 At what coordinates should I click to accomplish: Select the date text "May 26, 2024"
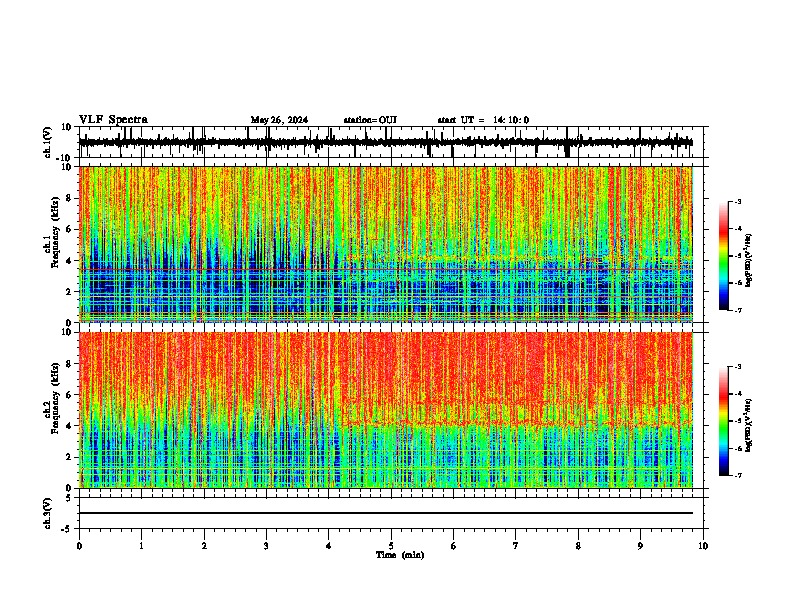coord(279,120)
